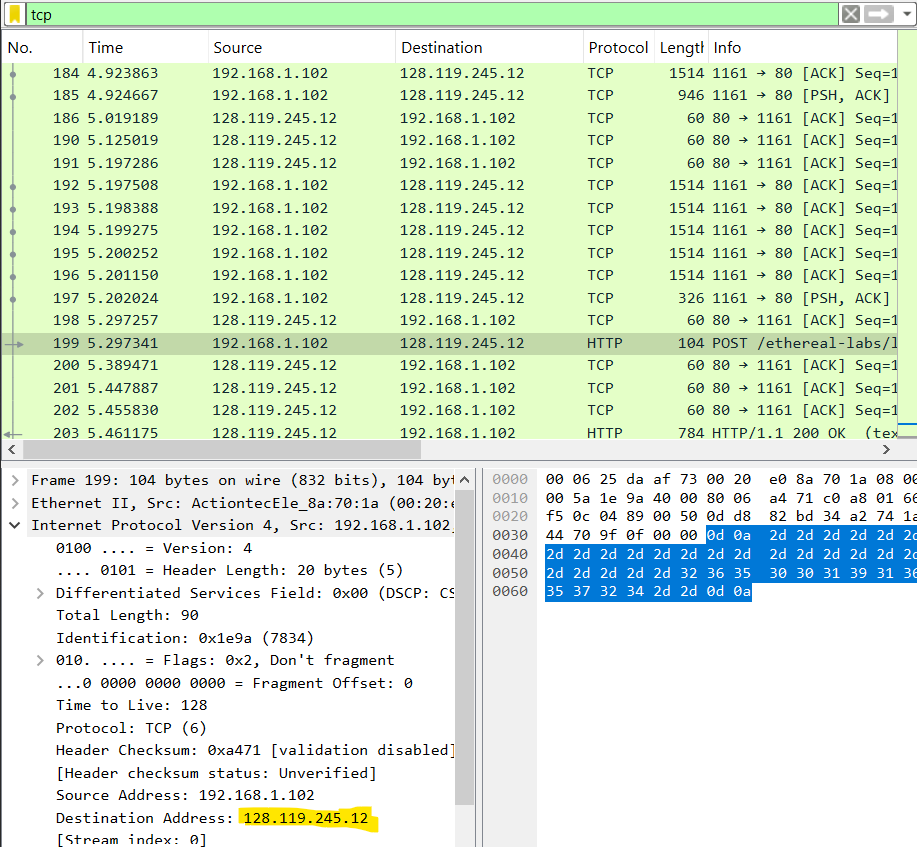This screenshot has width=917, height=847.
Task: Collapse the Internet Protocol Version 4 node
Action: 15,525
